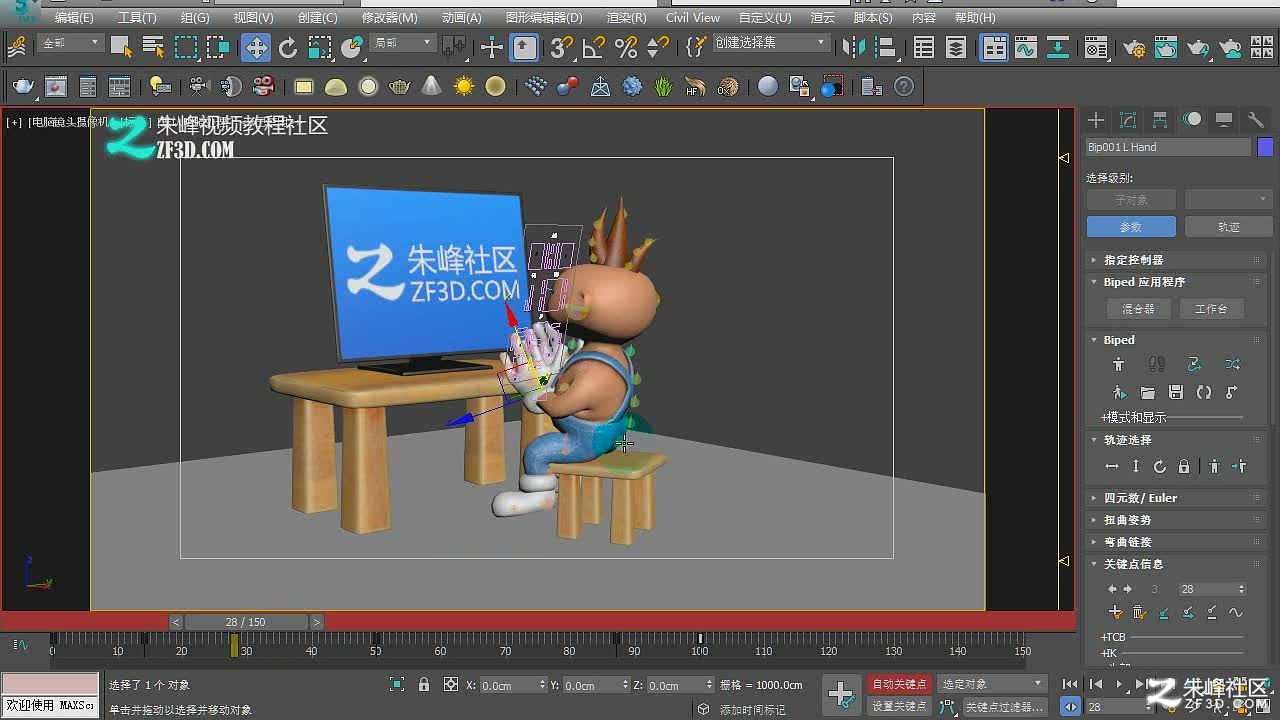Click the 轨迹 button
The image size is (1280, 720).
(x=1228, y=227)
